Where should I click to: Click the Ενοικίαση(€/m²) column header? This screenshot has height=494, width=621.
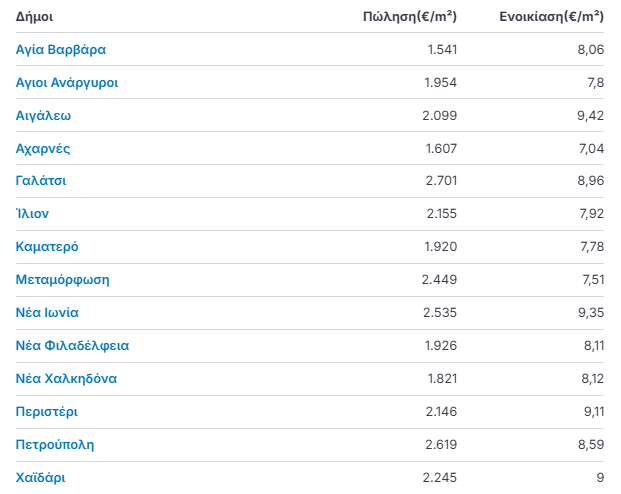(552, 17)
